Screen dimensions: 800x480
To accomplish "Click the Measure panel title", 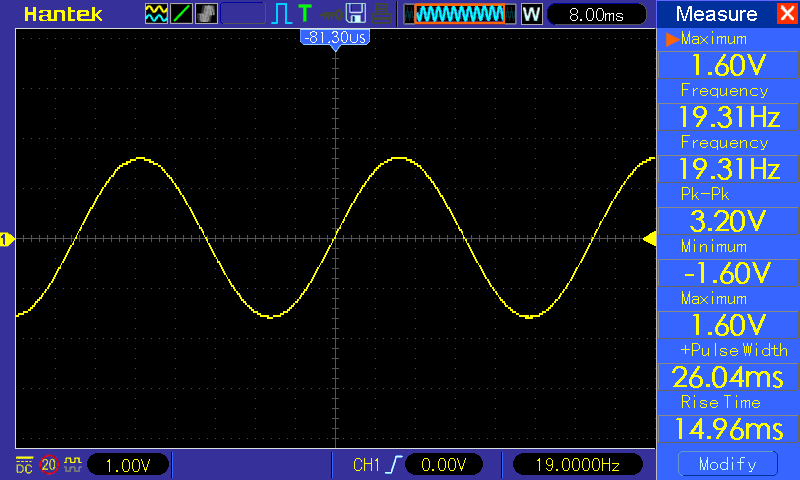I will click(716, 14).
